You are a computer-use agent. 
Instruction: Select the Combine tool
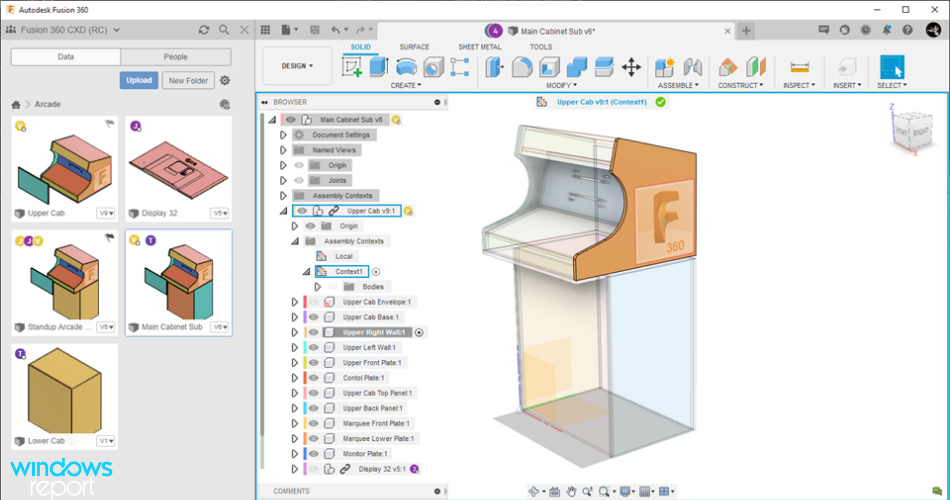(577, 67)
